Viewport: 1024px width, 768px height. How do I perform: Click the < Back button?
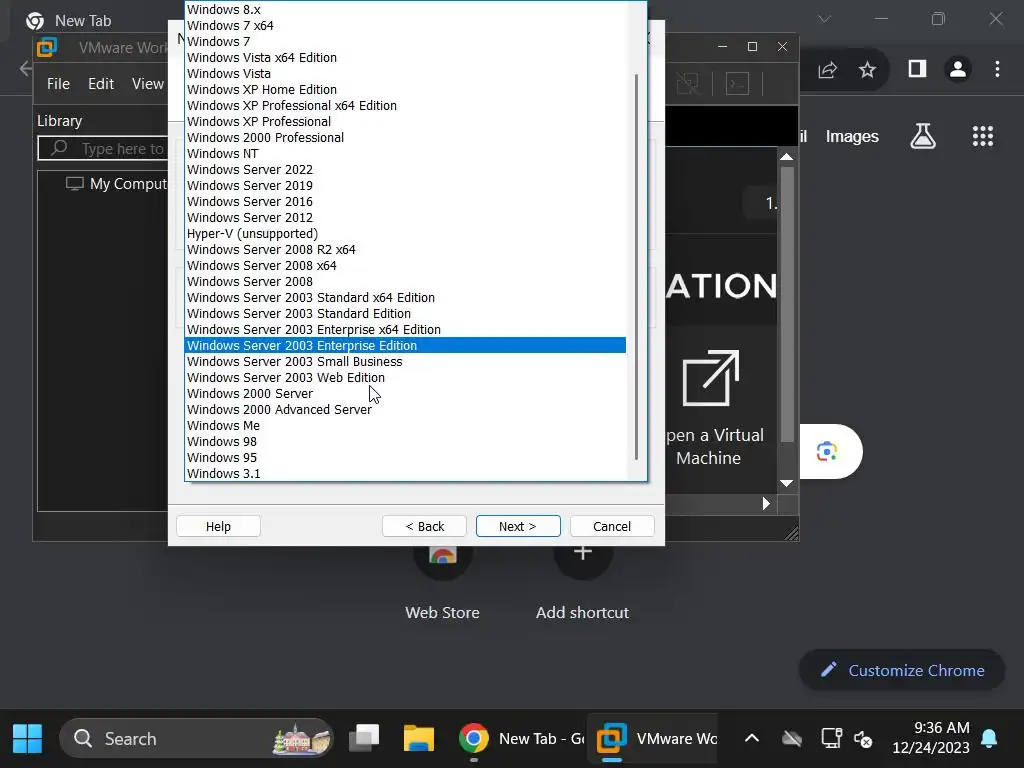coord(424,526)
